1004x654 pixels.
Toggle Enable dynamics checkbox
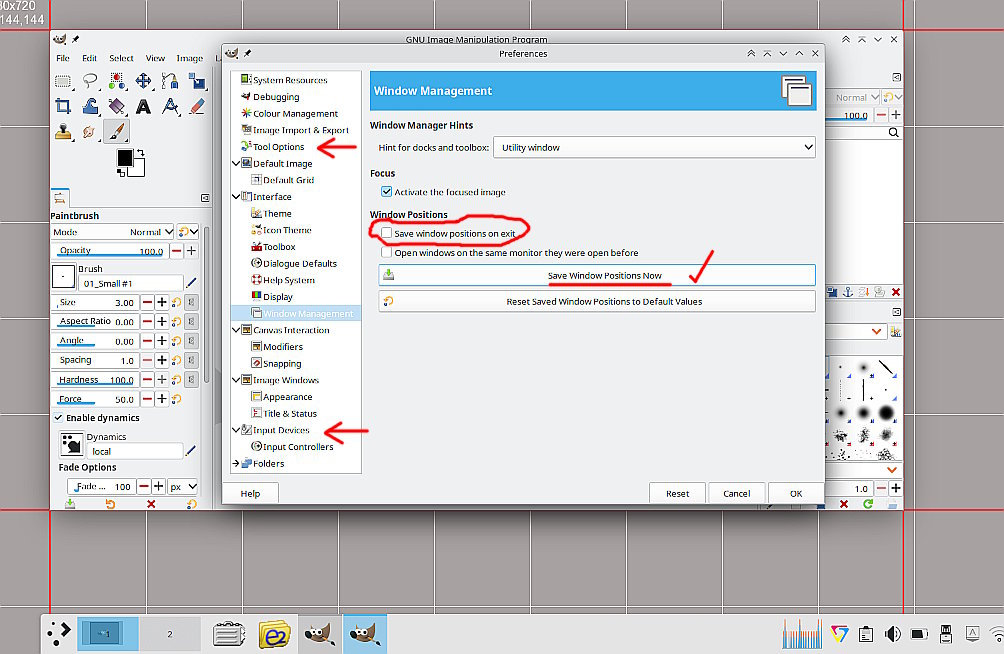(x=58, y=418)
